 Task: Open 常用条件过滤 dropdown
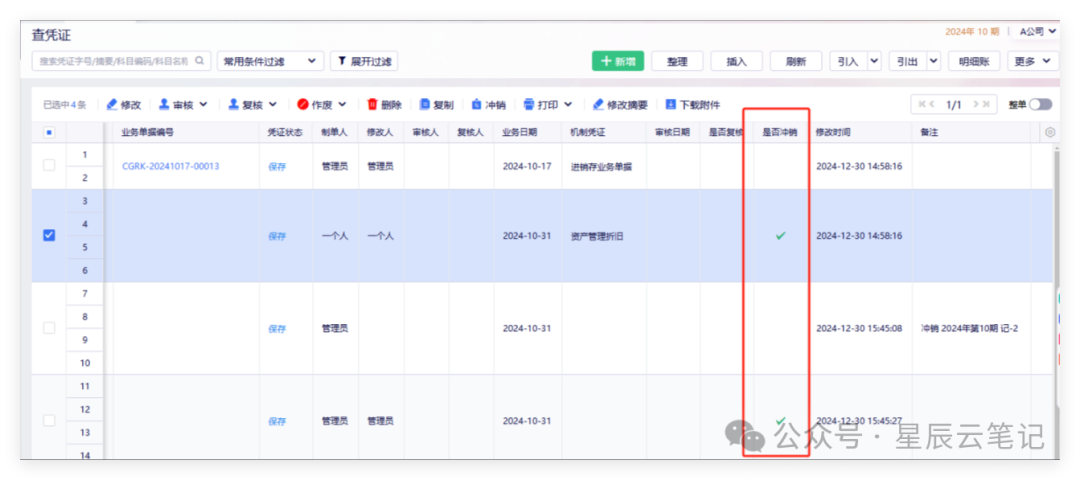[x=270, y=61]
